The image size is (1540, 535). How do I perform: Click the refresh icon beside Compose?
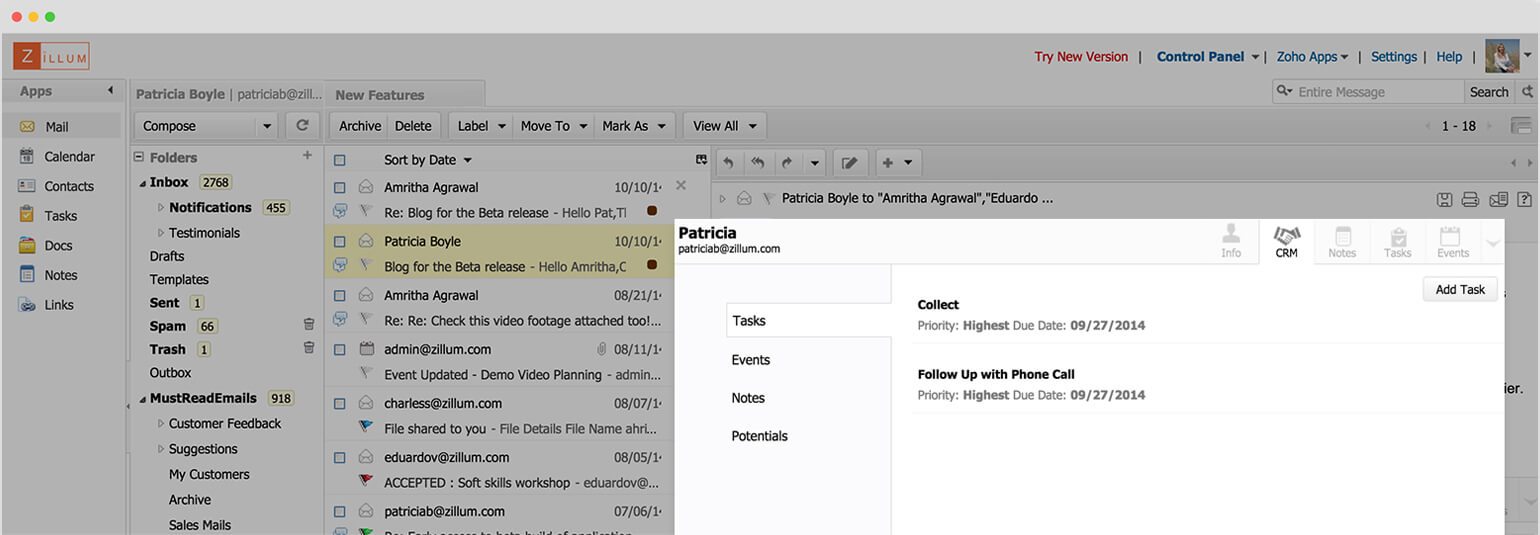tap(302, 126)
